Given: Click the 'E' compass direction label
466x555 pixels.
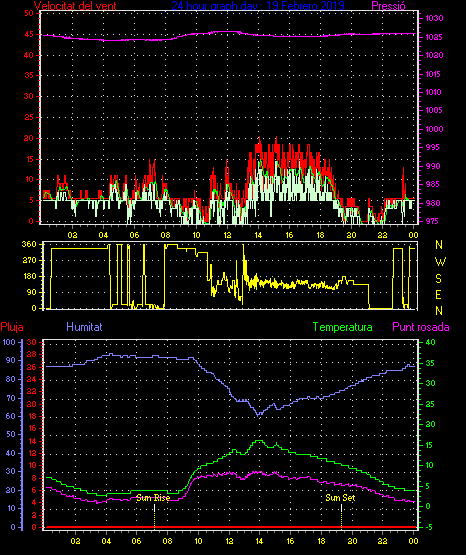Looking at the screenshot, I should click(438, 294).
